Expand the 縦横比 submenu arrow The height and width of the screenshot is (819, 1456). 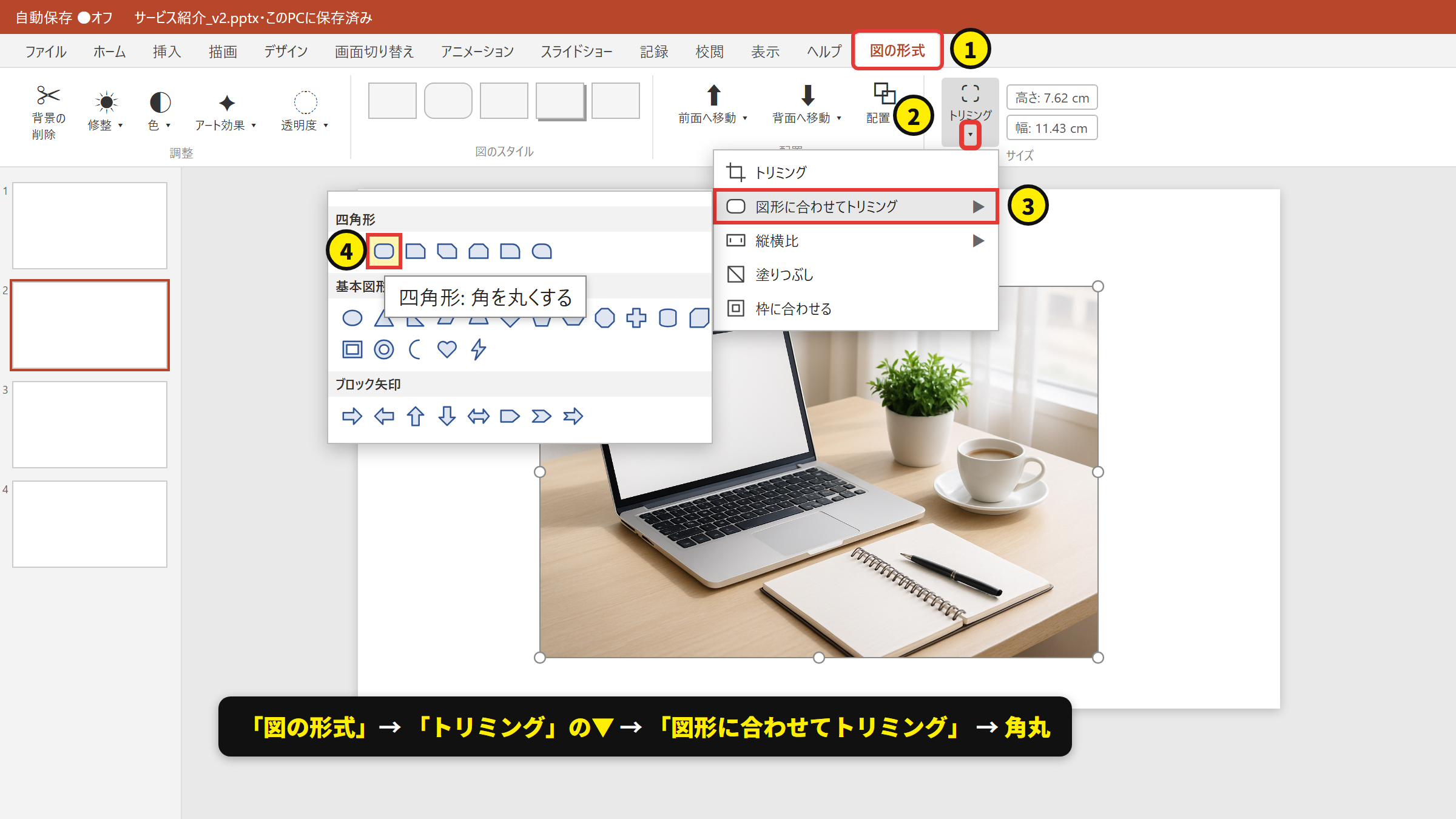coord(979,241)
